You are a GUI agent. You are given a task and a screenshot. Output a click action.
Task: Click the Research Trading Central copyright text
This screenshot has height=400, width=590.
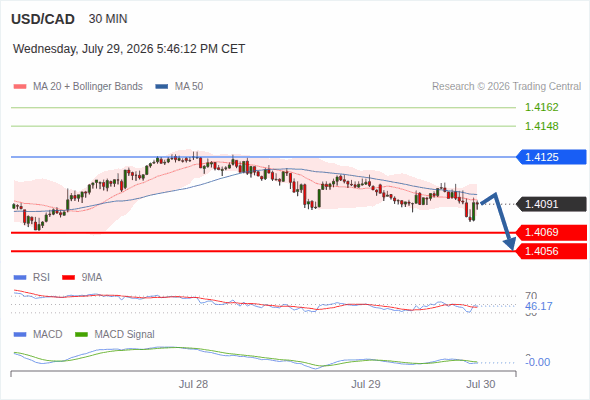point(506,87)
